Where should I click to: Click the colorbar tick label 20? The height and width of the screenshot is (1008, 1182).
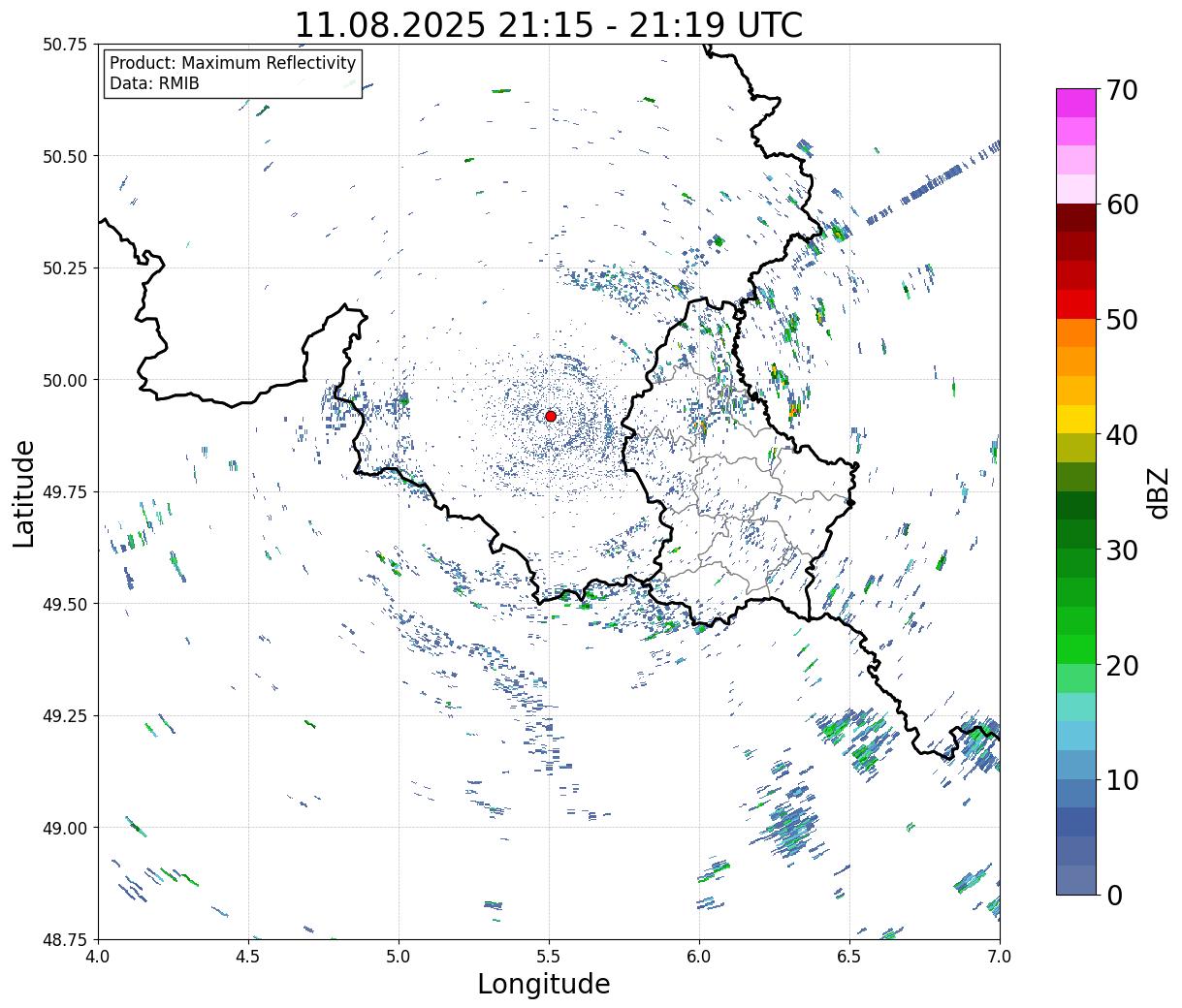(1121, 666)
